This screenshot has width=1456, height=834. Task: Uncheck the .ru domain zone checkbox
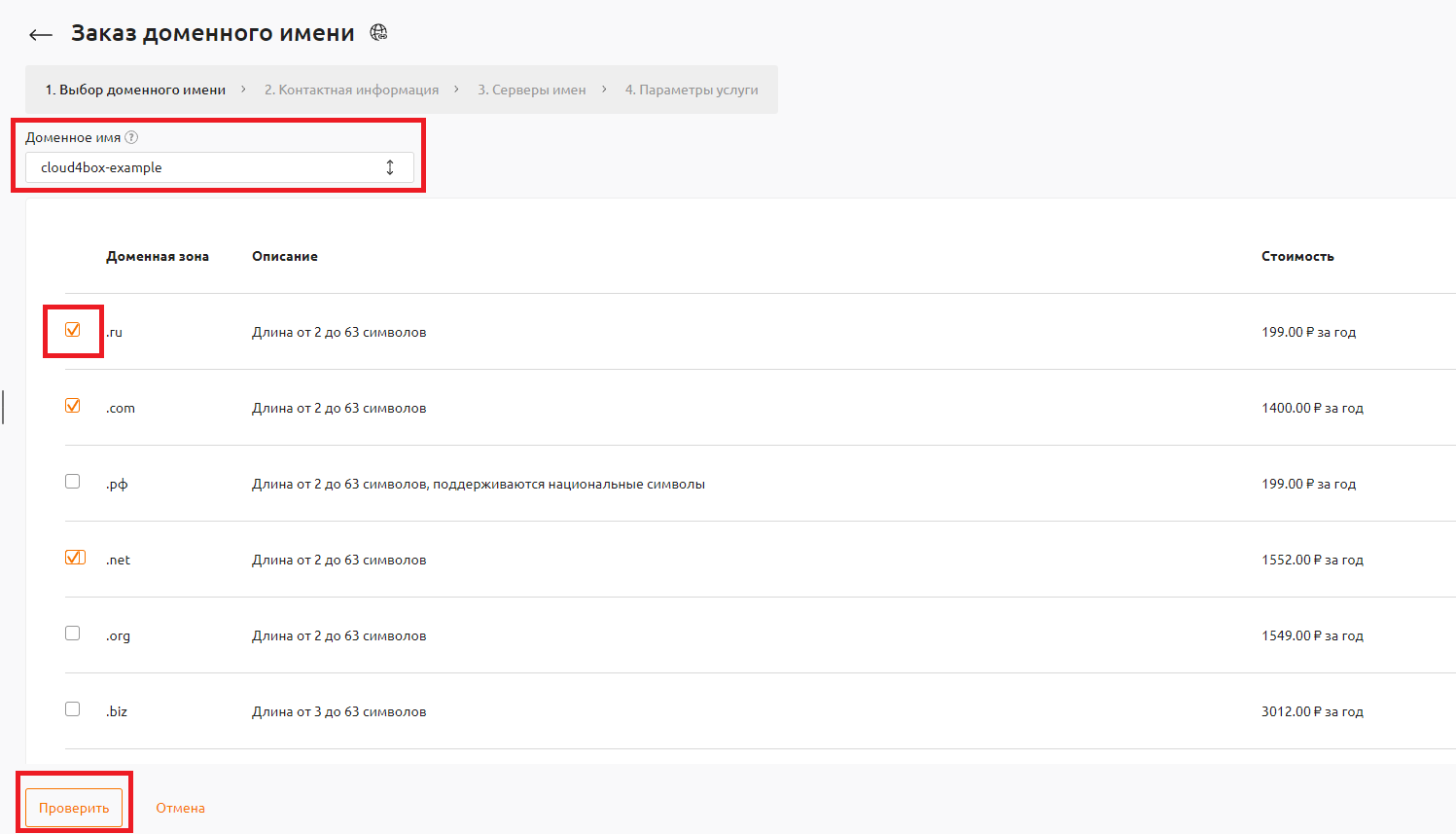tap(73, 330)
